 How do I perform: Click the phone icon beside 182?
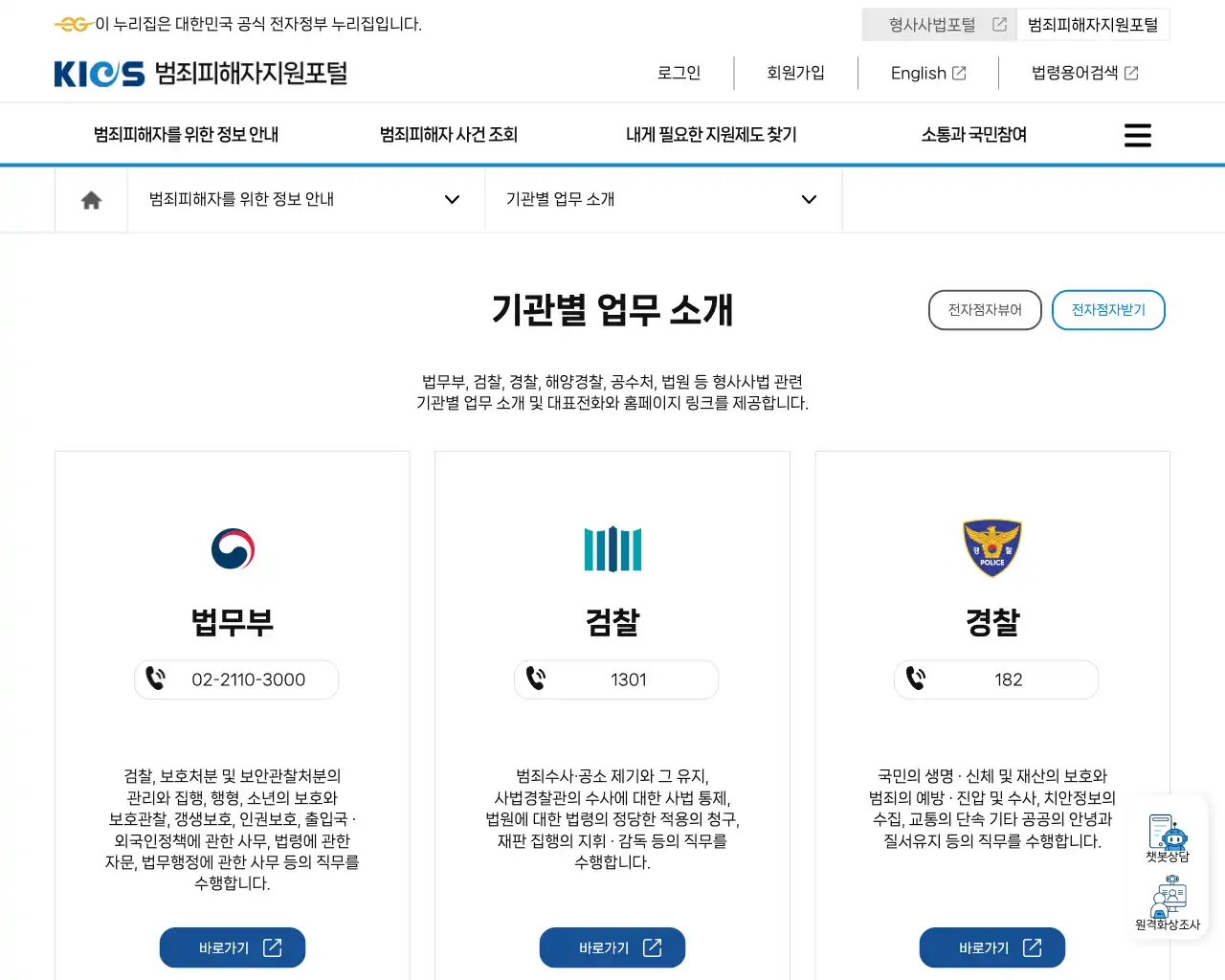(916, 679)
